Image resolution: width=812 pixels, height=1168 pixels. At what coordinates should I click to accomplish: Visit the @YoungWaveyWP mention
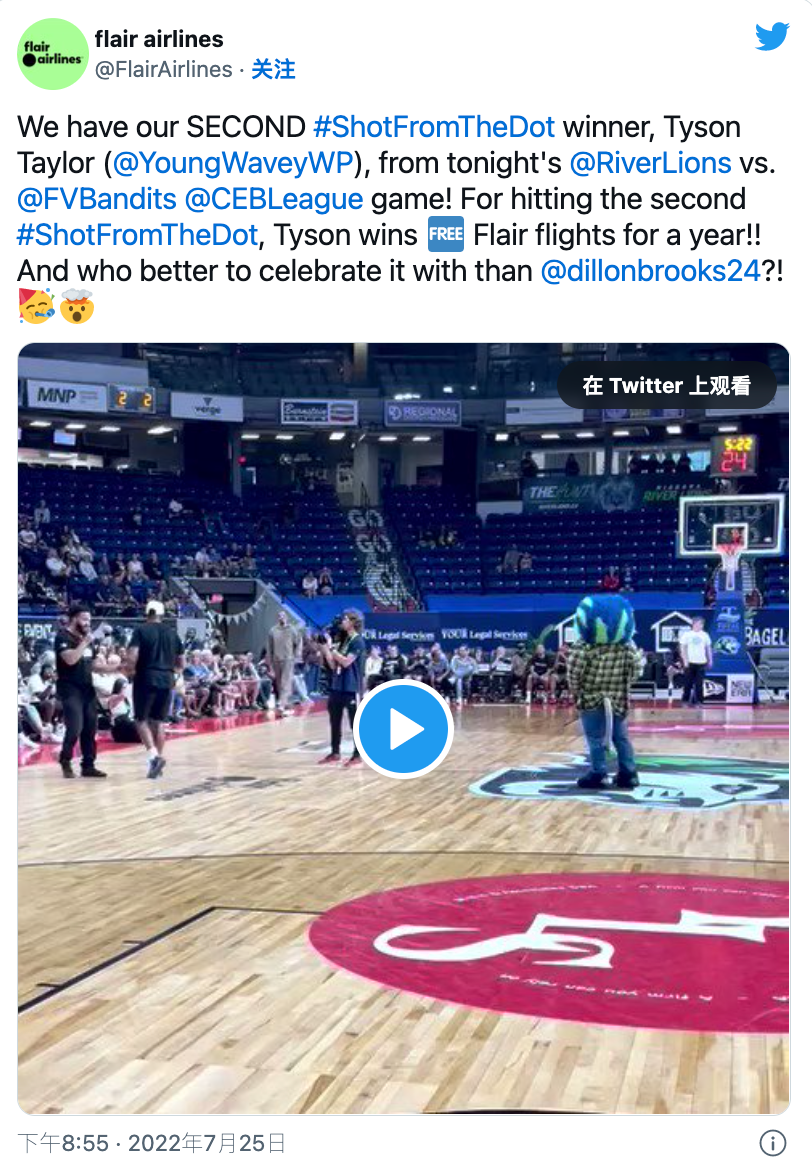click(x=232, y=162)
